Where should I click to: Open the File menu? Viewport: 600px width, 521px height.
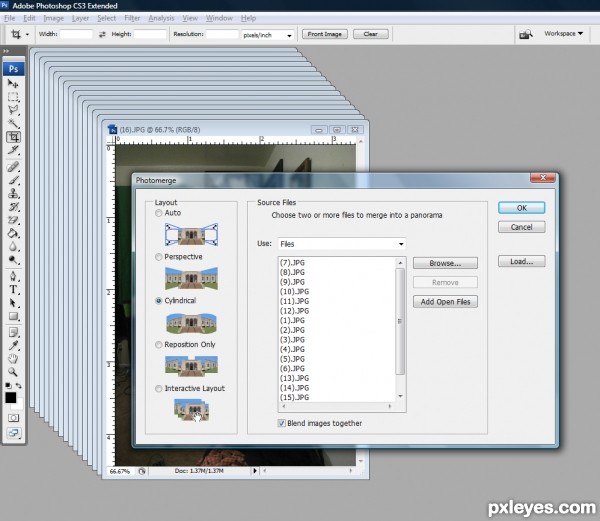point(10,18)
